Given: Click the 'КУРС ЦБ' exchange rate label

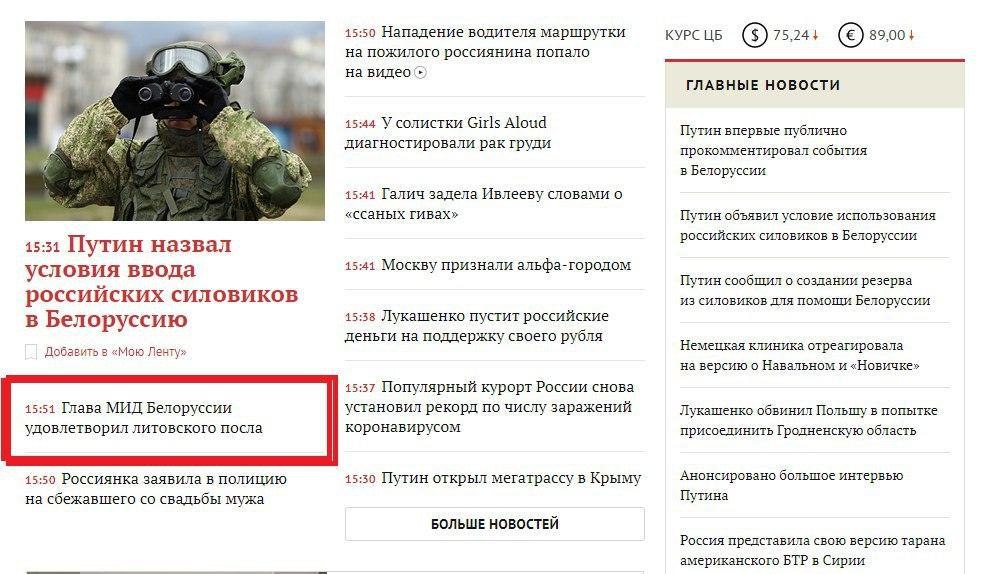Looking at the screenshot, I should click(693, 36).
